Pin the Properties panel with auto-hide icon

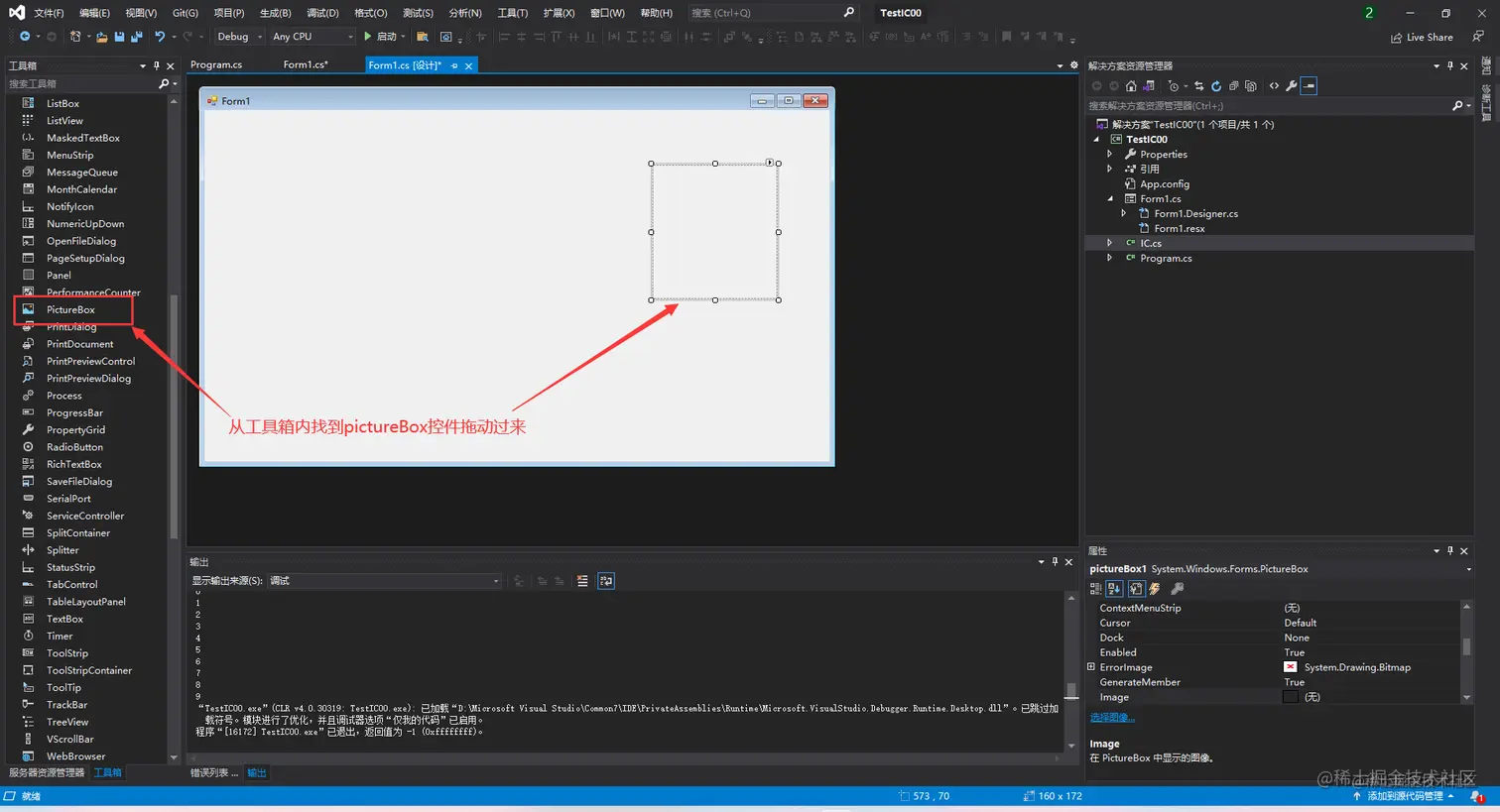pyautogui.click(x=1450, y=550)
